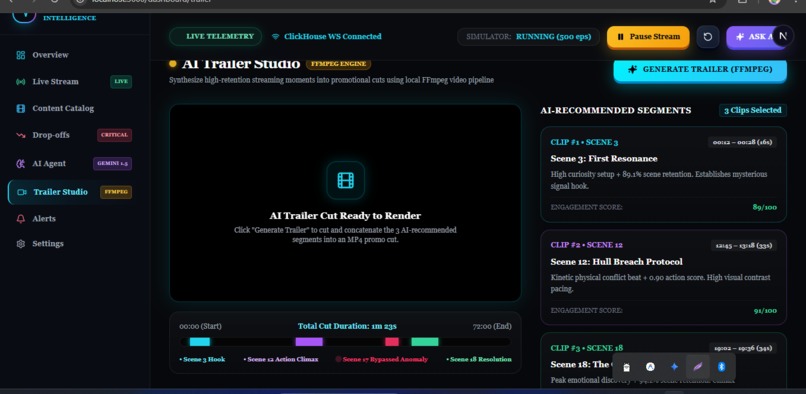Click Total Cut Duration: 1m 23s label
The width and height of the screenshot is (806, 394).
tap(347, 326)
